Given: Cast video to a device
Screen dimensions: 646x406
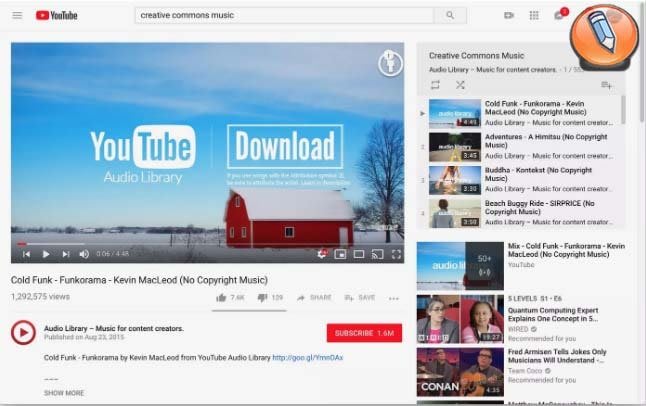Looking at the screenshot, I should click(377, 254).
